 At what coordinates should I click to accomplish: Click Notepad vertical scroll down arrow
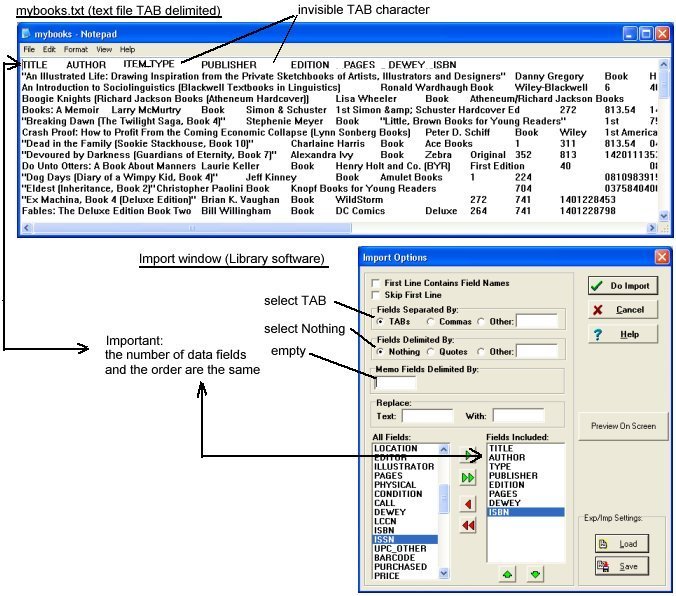tap(663, 216)
